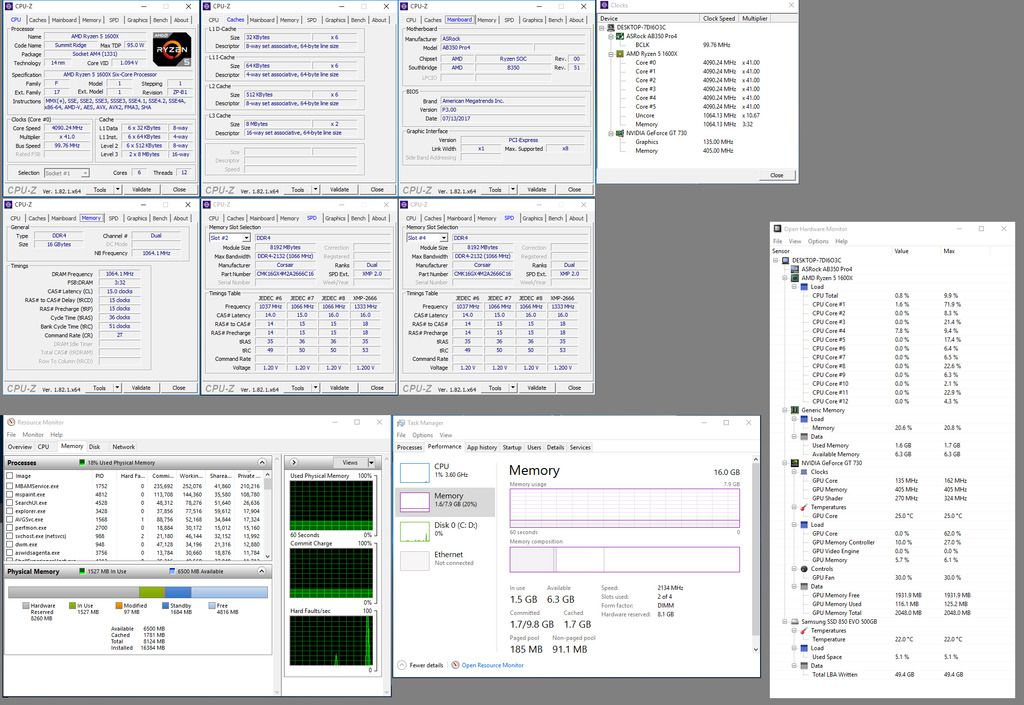This screenshot has height=705, width=1024.
Task: Click Validate in the CPU-Z Caches window
Action: click(x=340, y=190)
